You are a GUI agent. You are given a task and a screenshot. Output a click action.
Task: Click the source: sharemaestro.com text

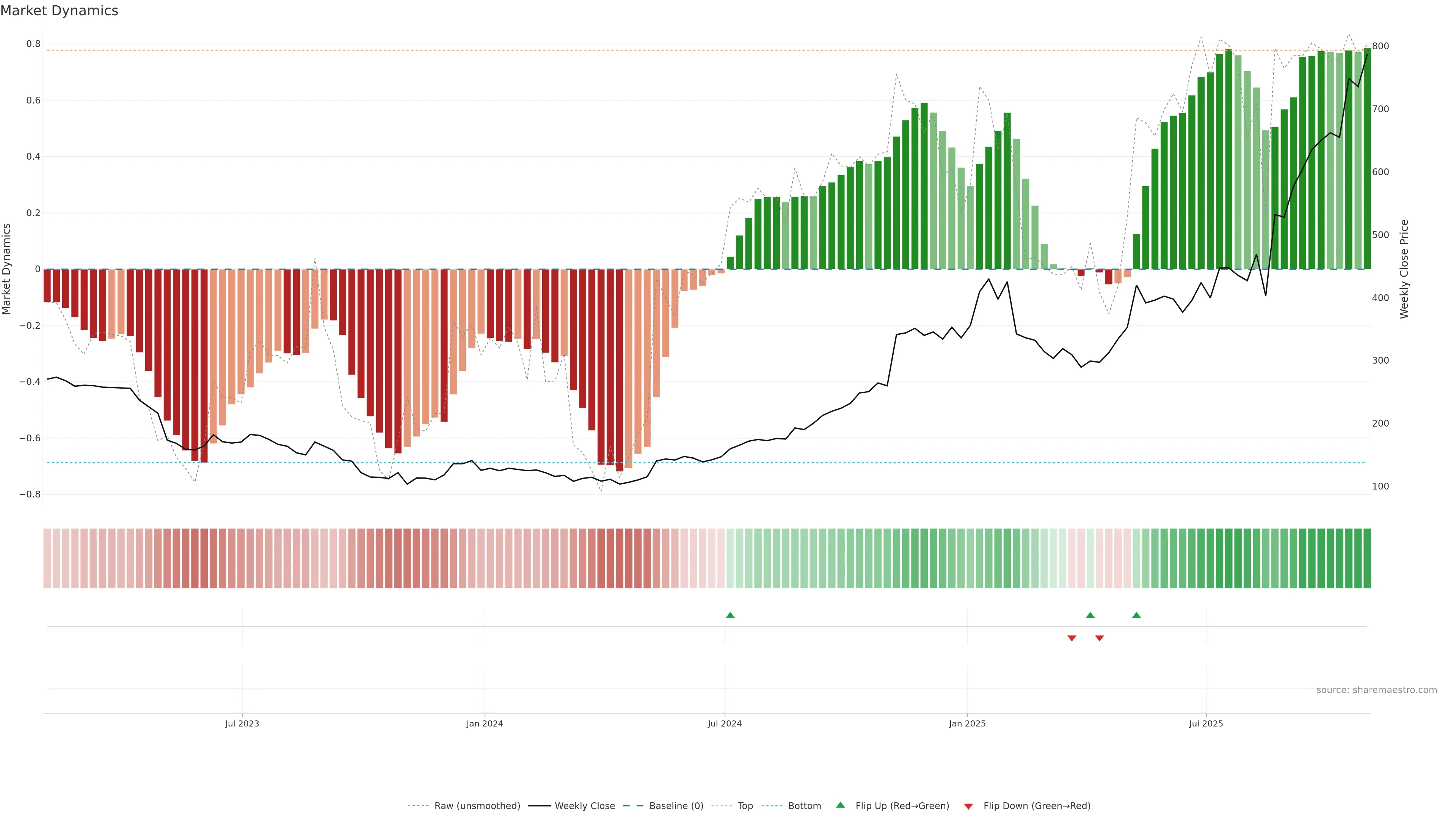coord(1376,690)
